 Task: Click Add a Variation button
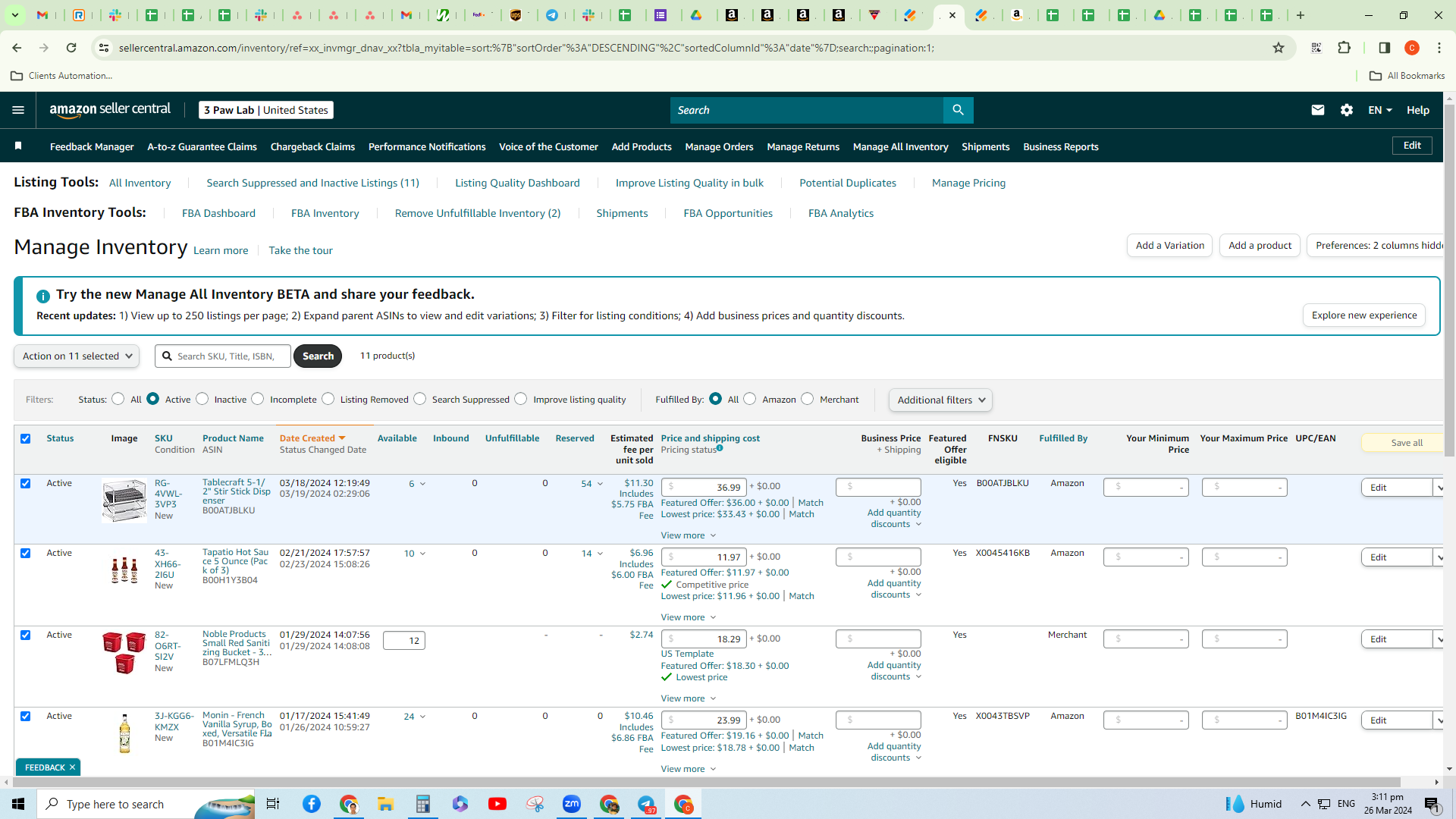[1169, 245]
